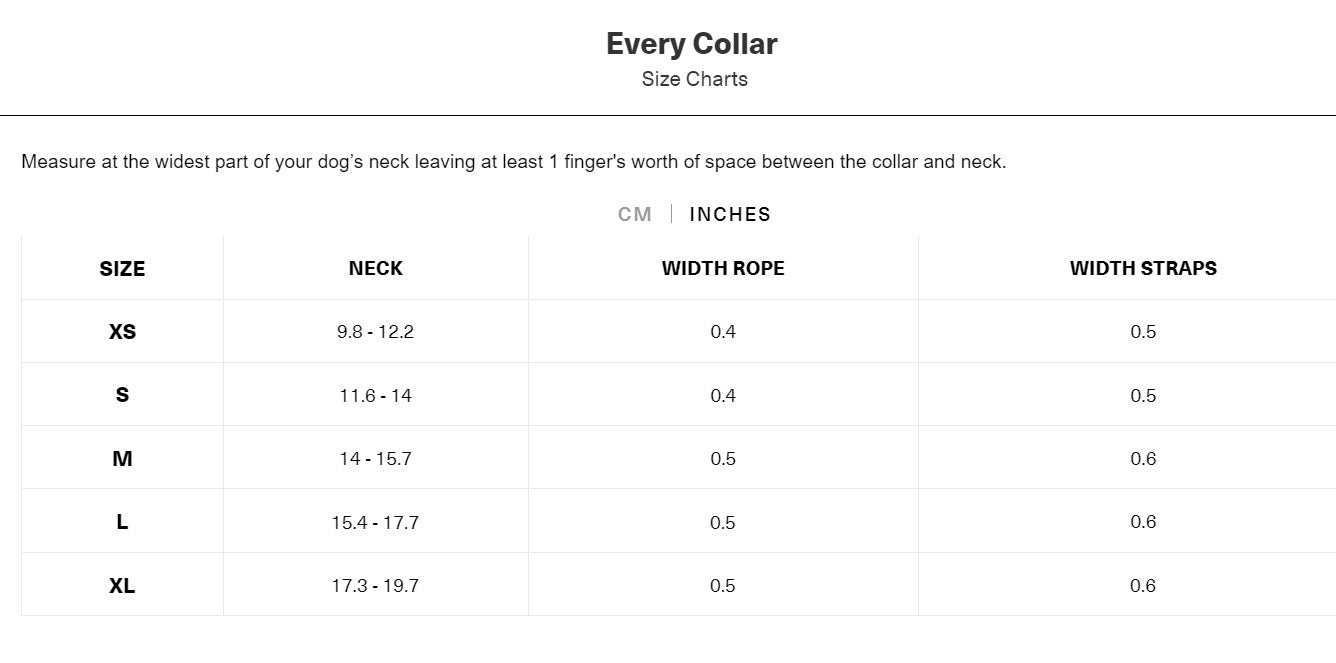This screenshot has height=663, width=1336.
Task: Select the L size row label
Action: click(x=121, y=521)
